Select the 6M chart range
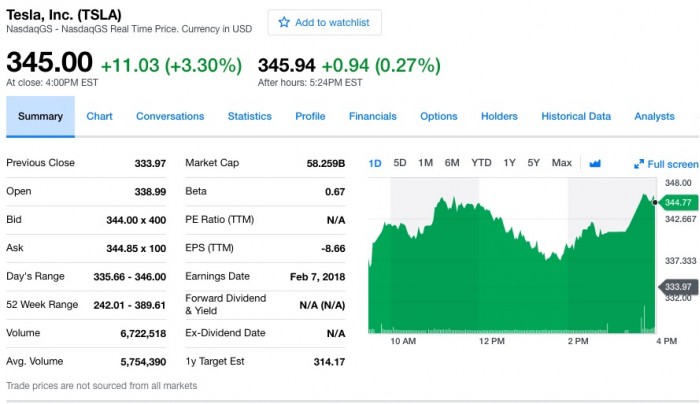Viewport: 700px width, 404px height. [x=452, y=163]
